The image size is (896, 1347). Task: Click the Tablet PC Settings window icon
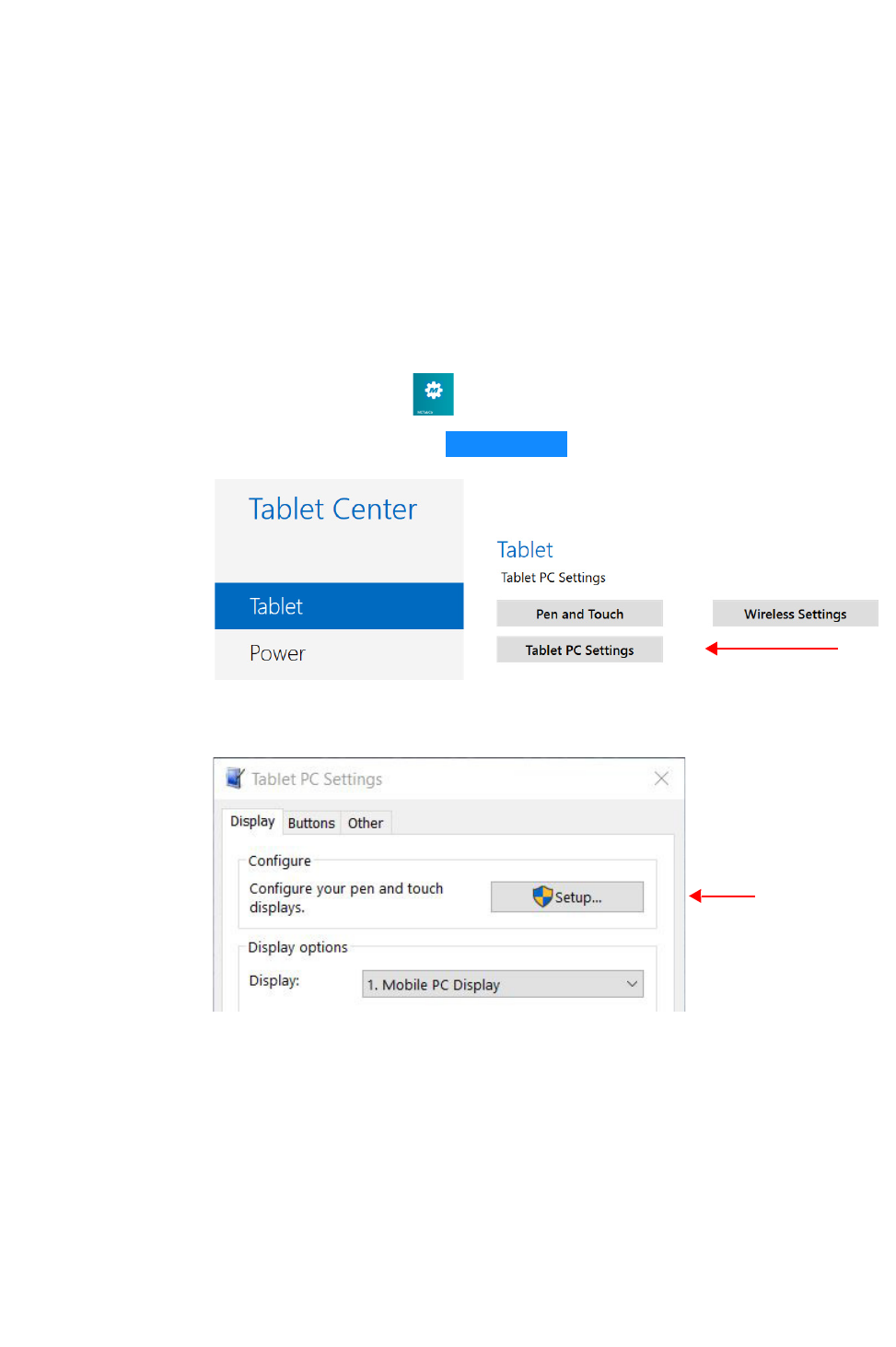[x=236, y=778]
